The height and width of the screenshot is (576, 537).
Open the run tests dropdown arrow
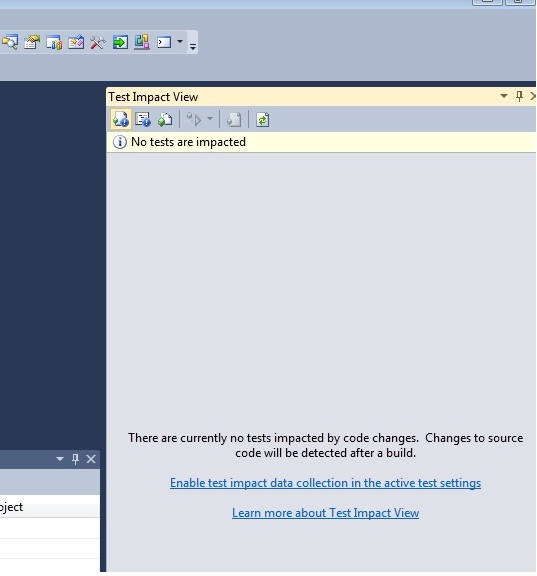tap(210, 119)
